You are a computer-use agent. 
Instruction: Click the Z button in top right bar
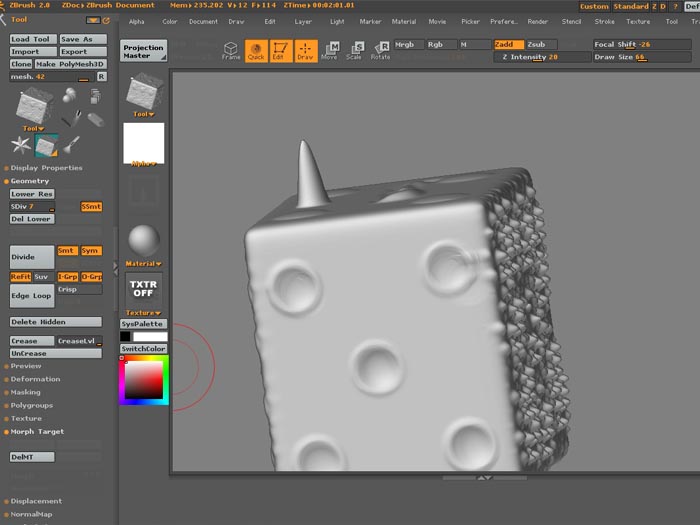654,6
